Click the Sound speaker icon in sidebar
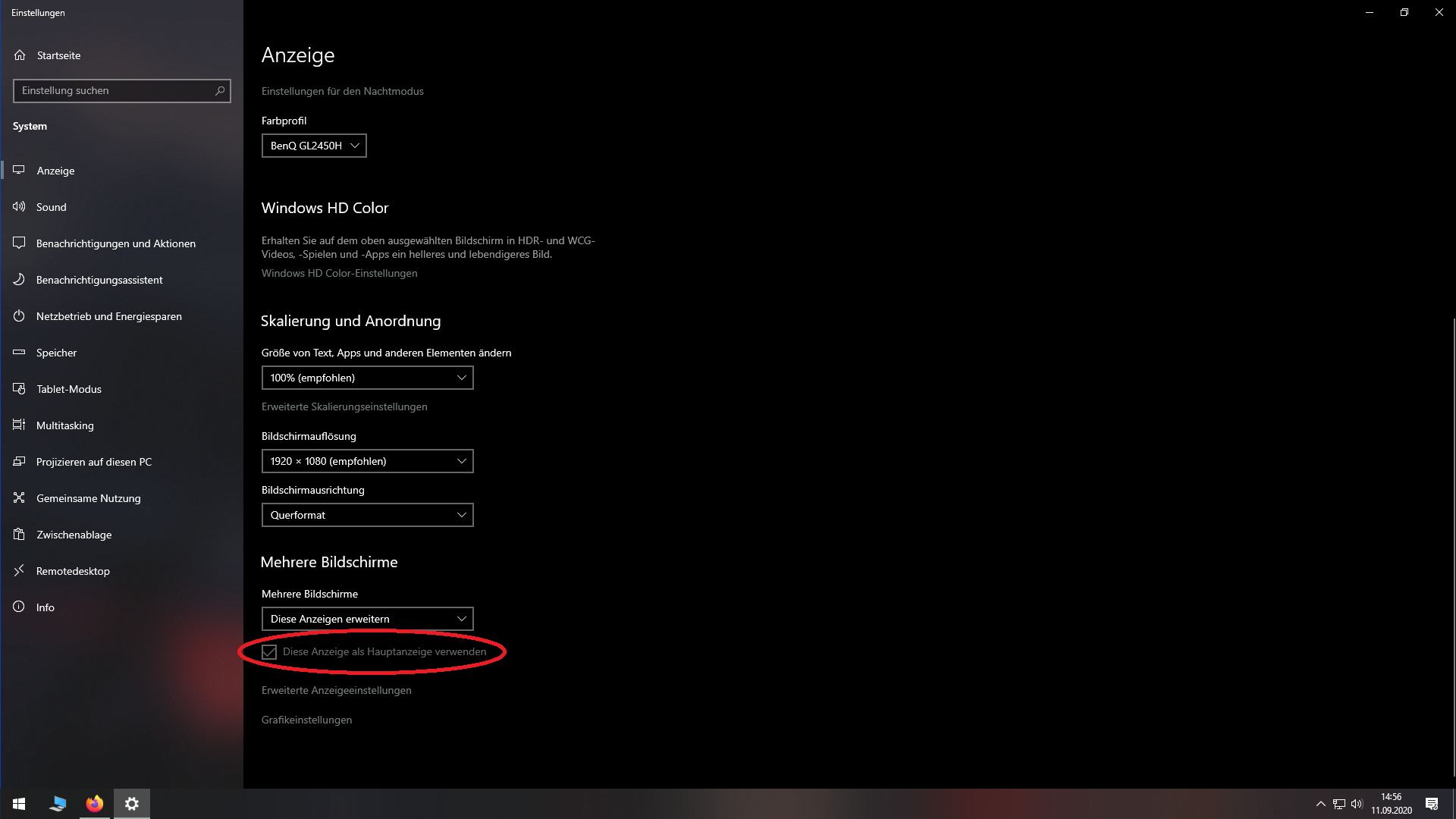The image size is (1456, 819). coord(19,207)
